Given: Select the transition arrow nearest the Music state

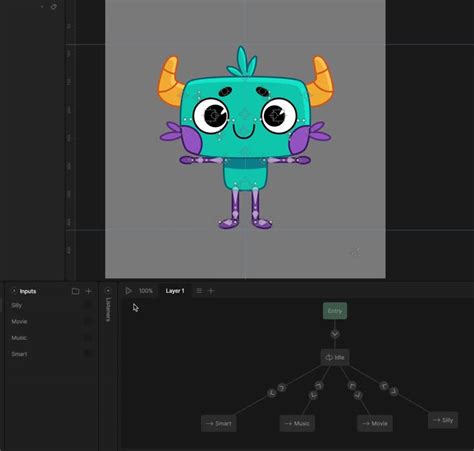Looking at the screenshot, I should (313, 395).
